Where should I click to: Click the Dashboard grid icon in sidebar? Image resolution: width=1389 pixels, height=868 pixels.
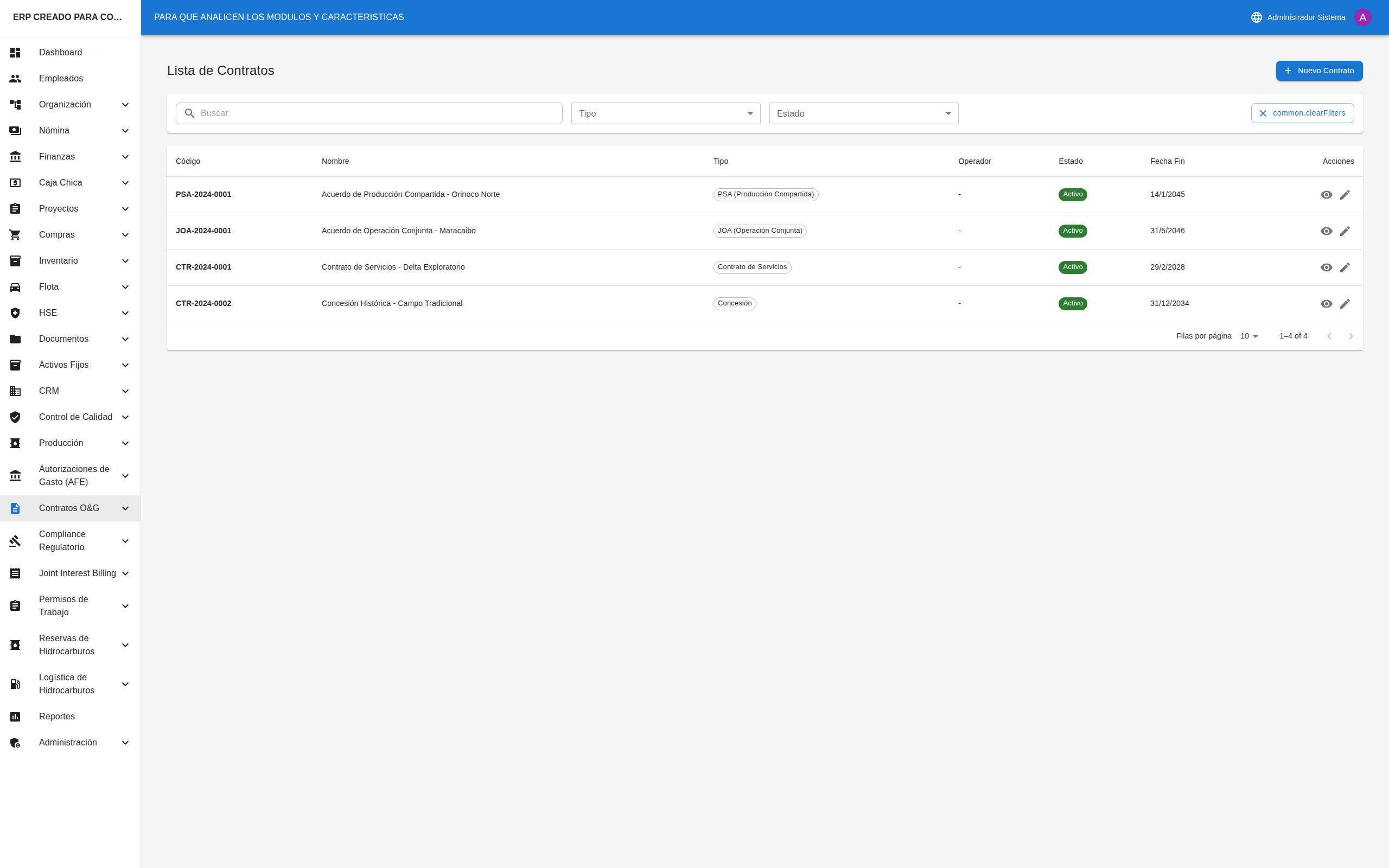click(16, 52)
